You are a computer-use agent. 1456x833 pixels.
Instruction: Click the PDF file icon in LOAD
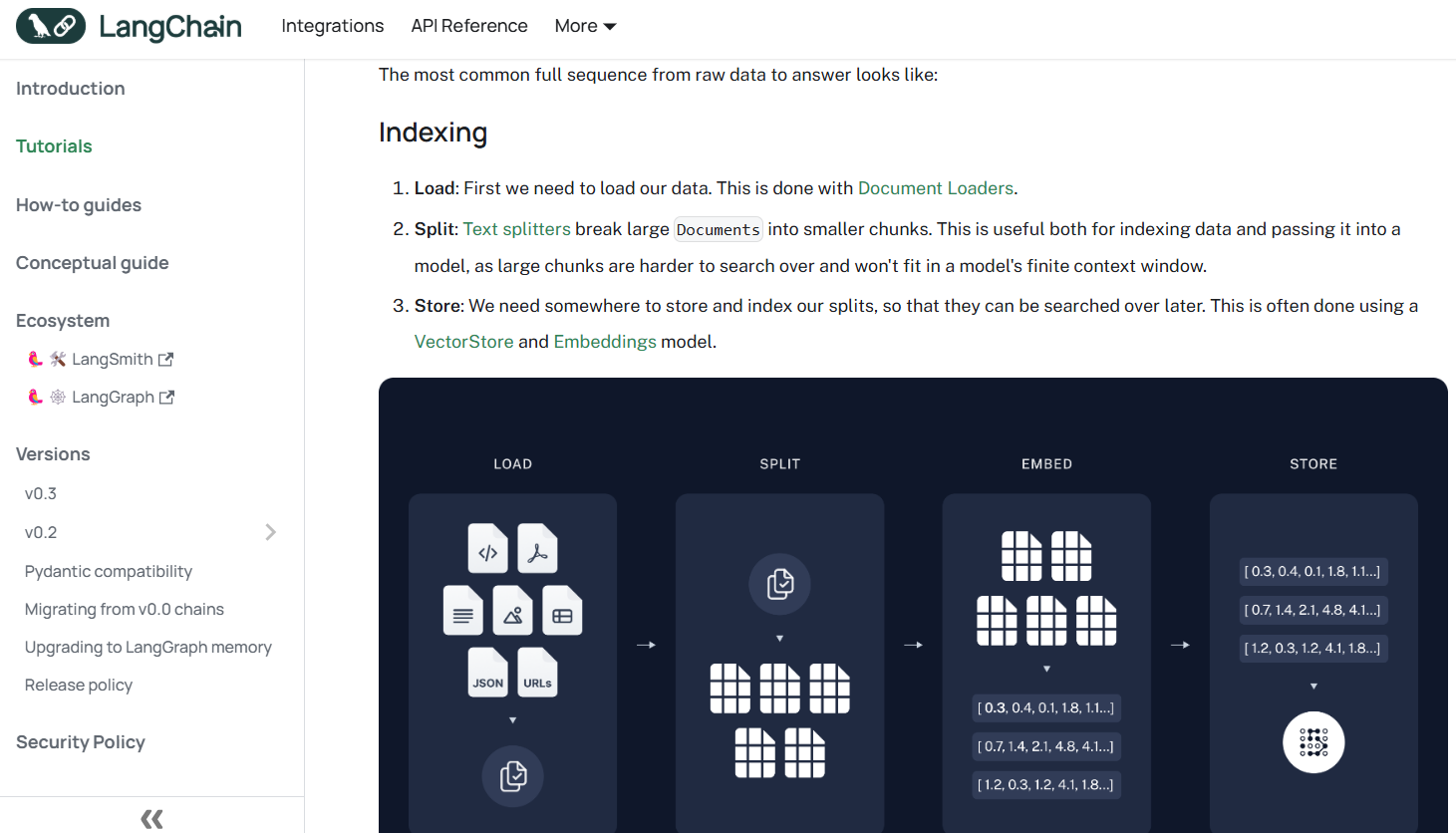point(538,549)
